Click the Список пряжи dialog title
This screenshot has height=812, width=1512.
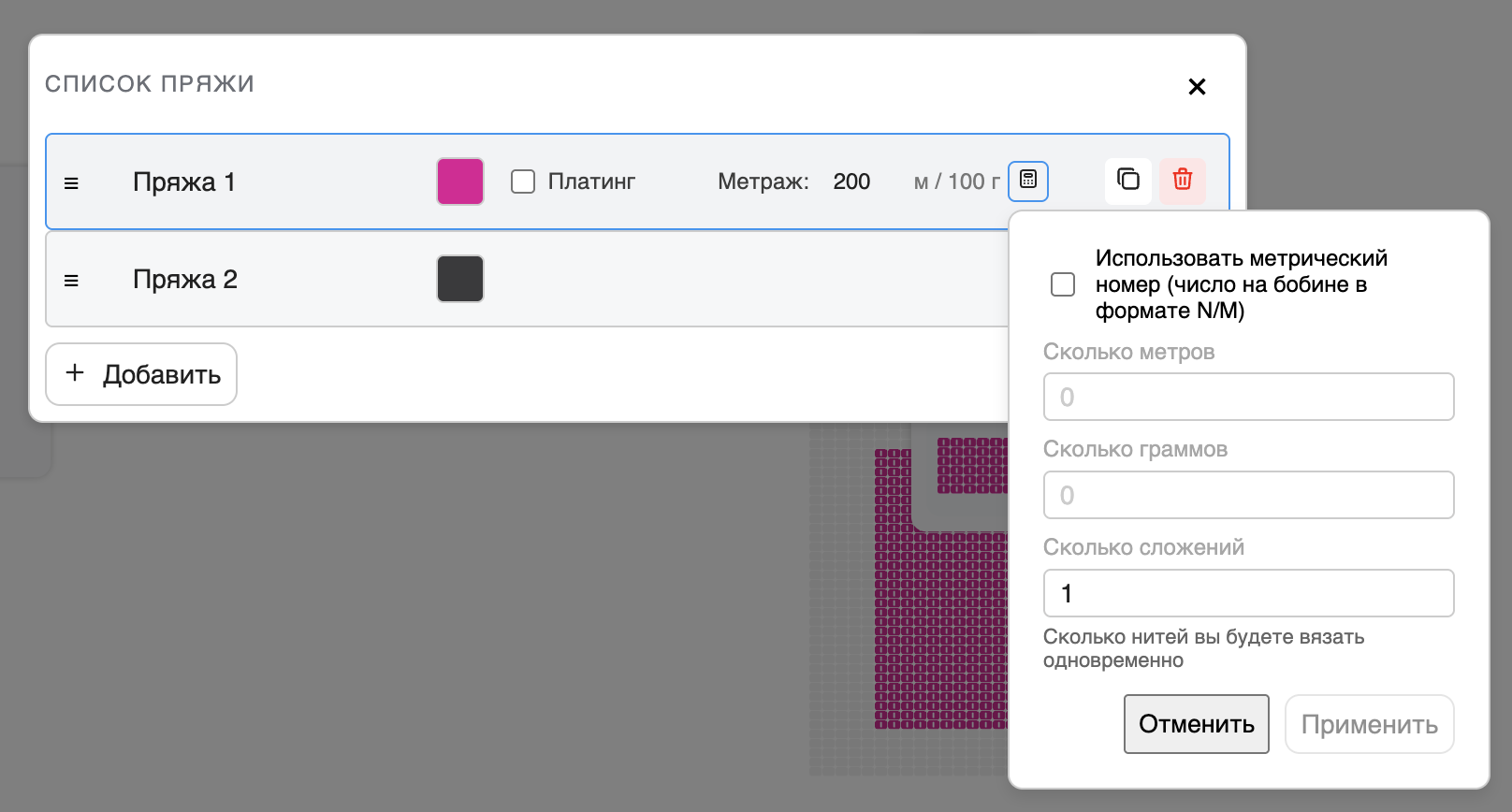pyautogui.click(x=150, y=83)
